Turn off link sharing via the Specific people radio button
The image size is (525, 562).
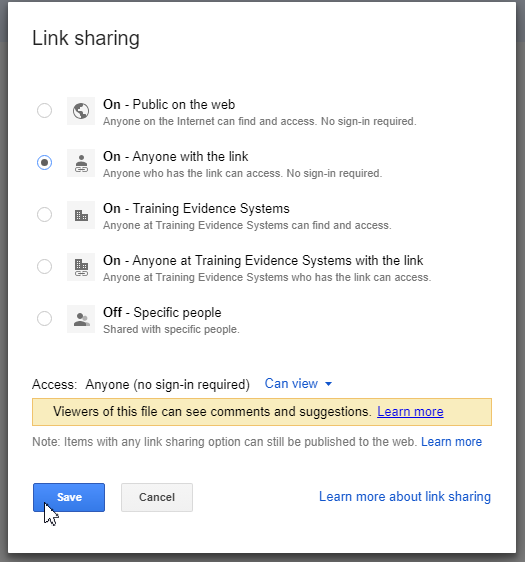pyautogui.click(x=44, y=318)
